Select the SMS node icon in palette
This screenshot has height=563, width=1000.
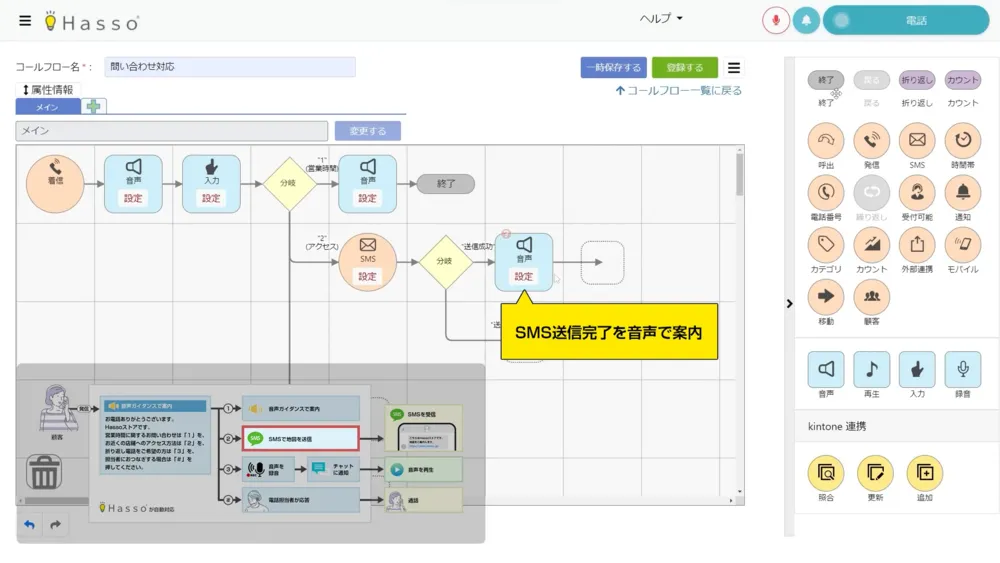(917, 140)
